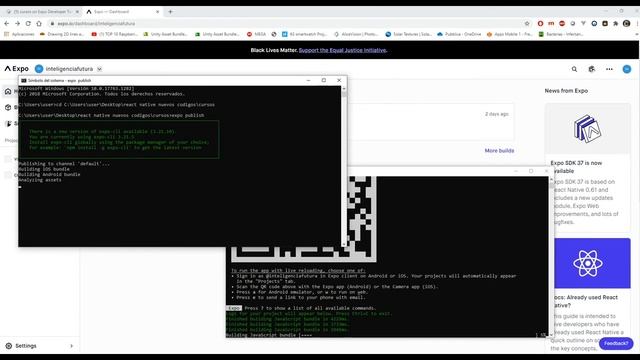Open the third sidebar icon below Builds
The height and width of the screenshot is (360, 640).
coord(8,124)
